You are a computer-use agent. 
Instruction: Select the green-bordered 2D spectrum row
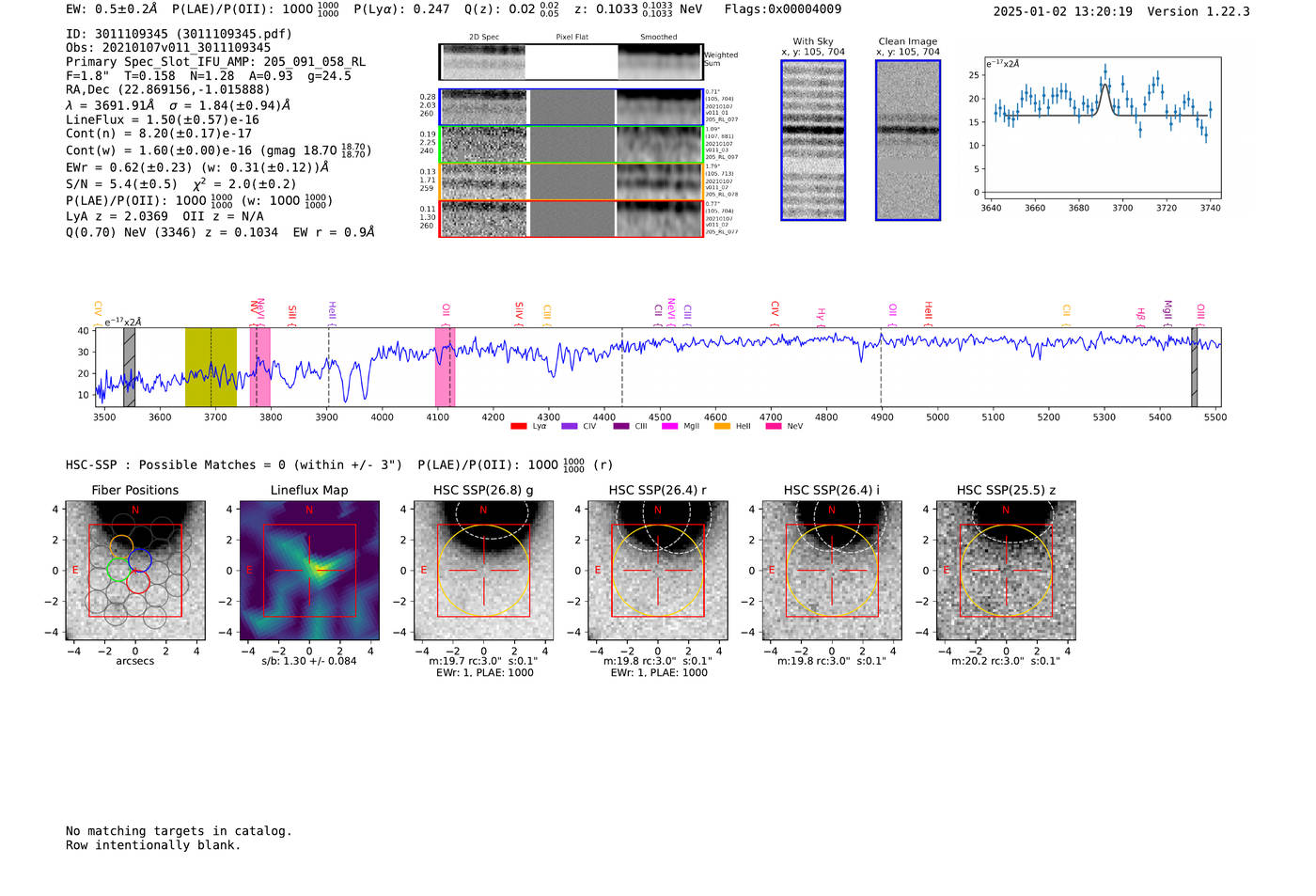[572, 145]
